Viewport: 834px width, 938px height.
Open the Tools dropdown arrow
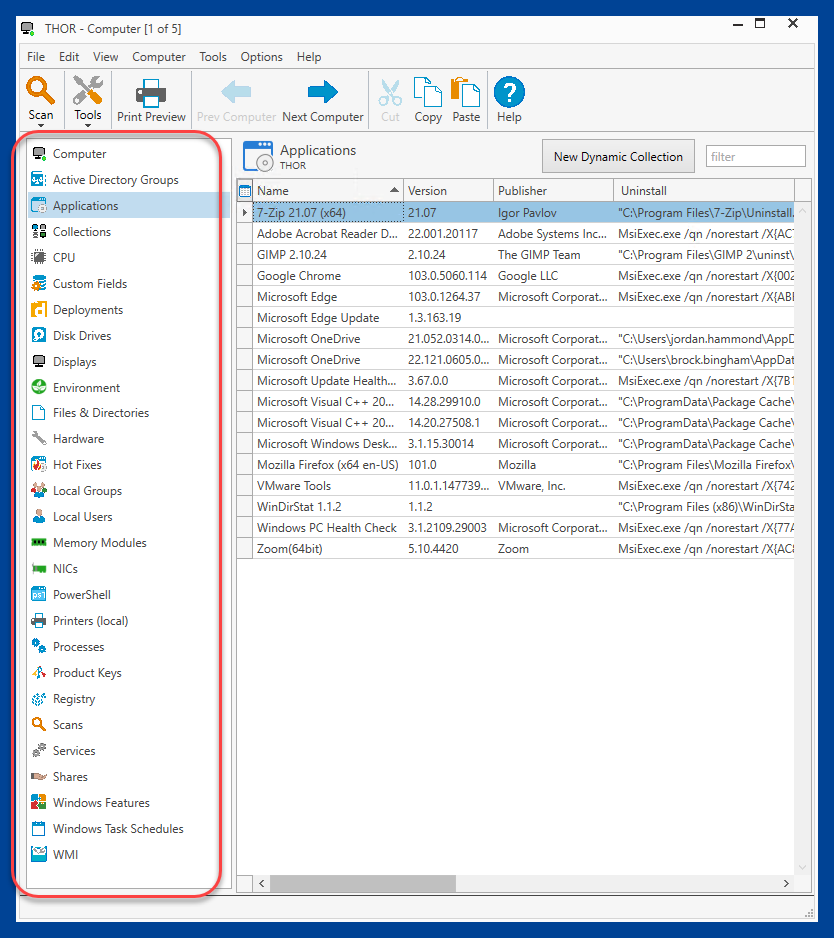(88, 125)
